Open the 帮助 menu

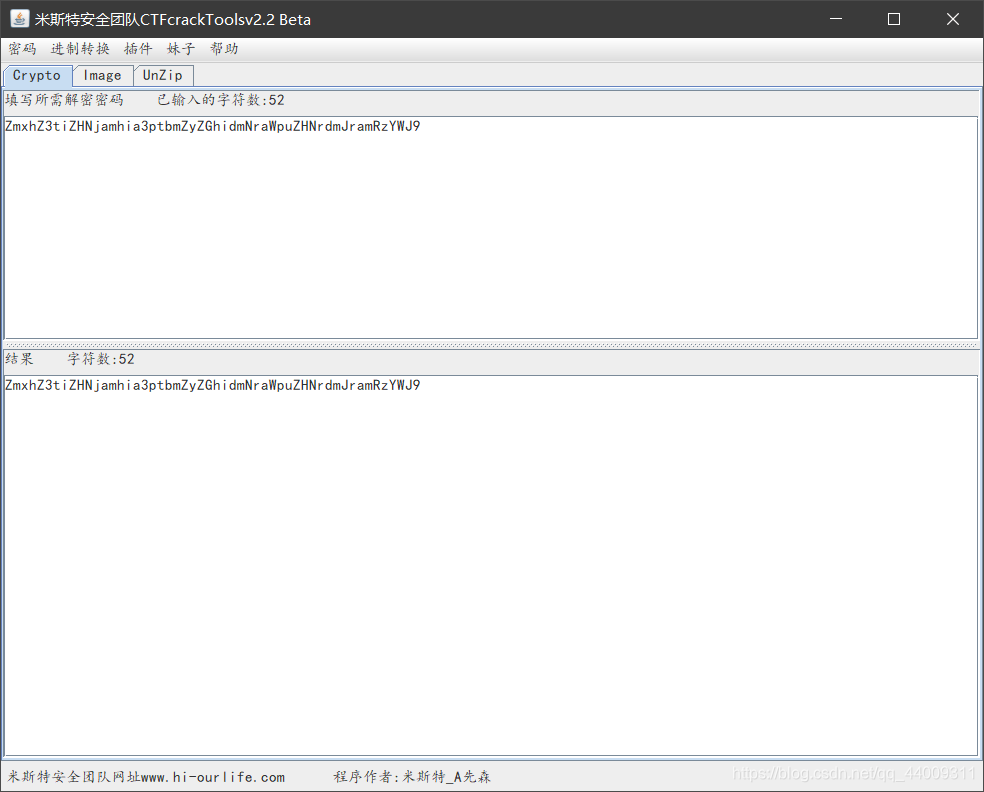click(x=224, y=49)
